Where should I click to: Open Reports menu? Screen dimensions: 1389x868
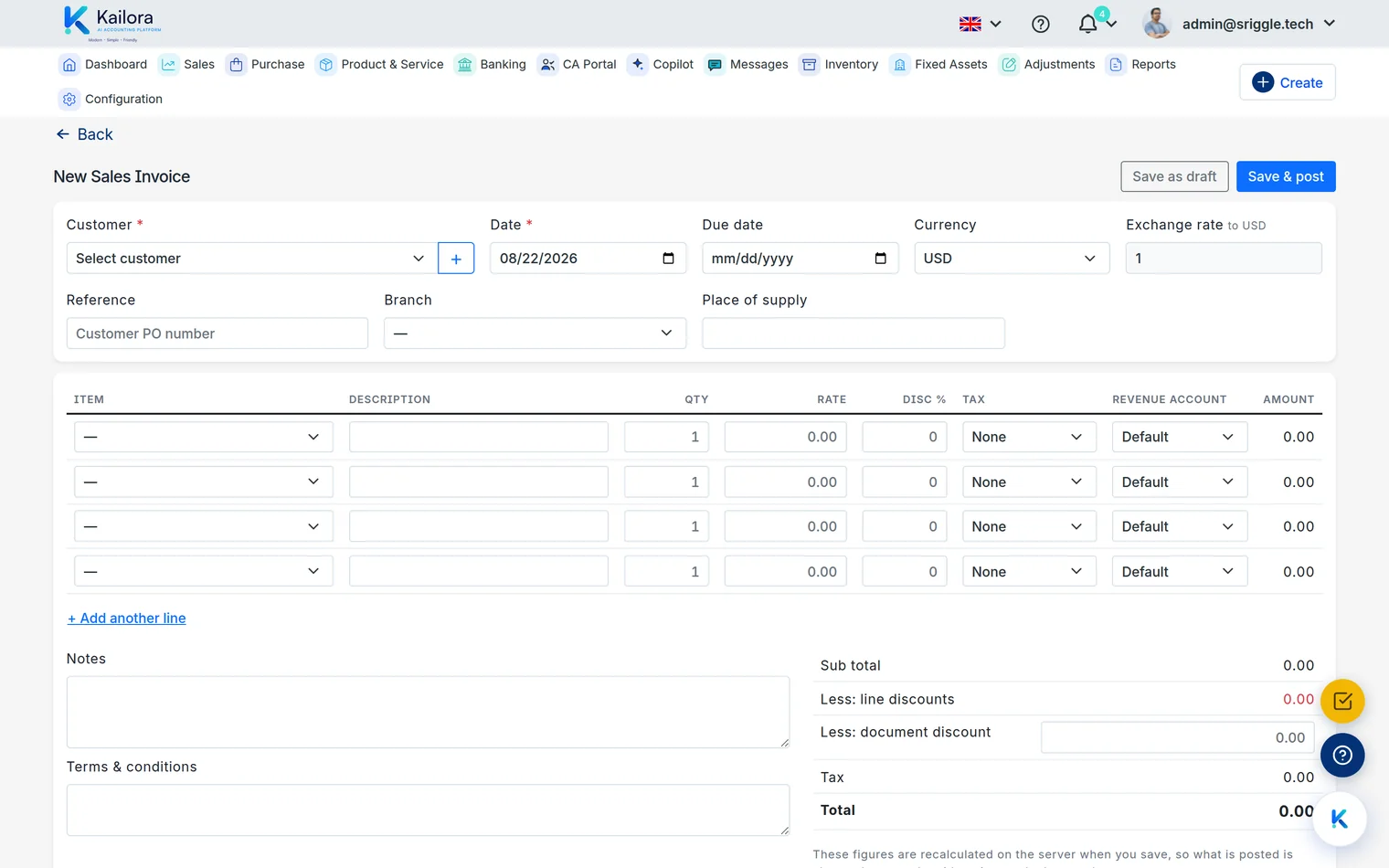[x=1141, y=65]
